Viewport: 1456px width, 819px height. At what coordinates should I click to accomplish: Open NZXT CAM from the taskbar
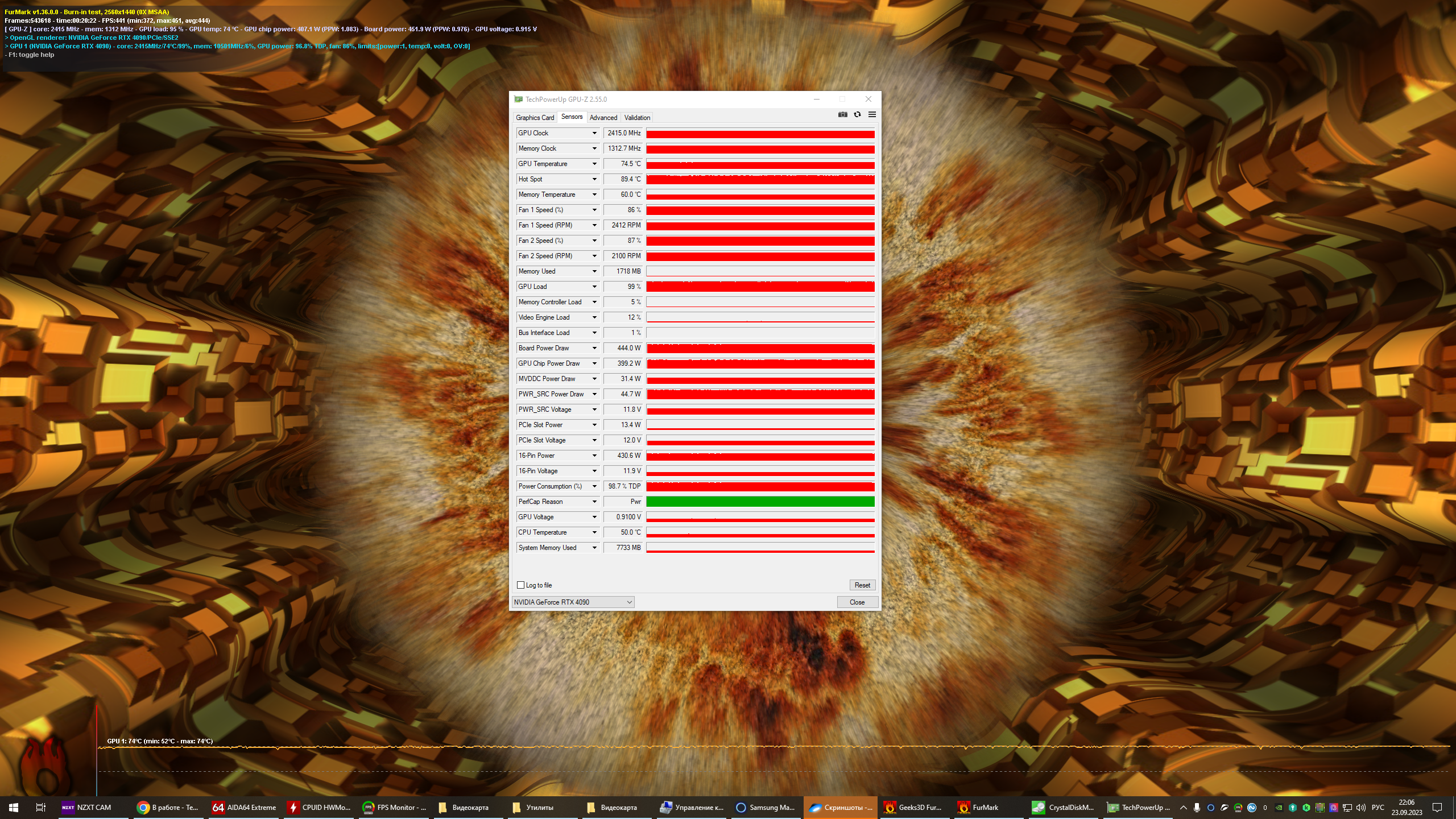86,807
